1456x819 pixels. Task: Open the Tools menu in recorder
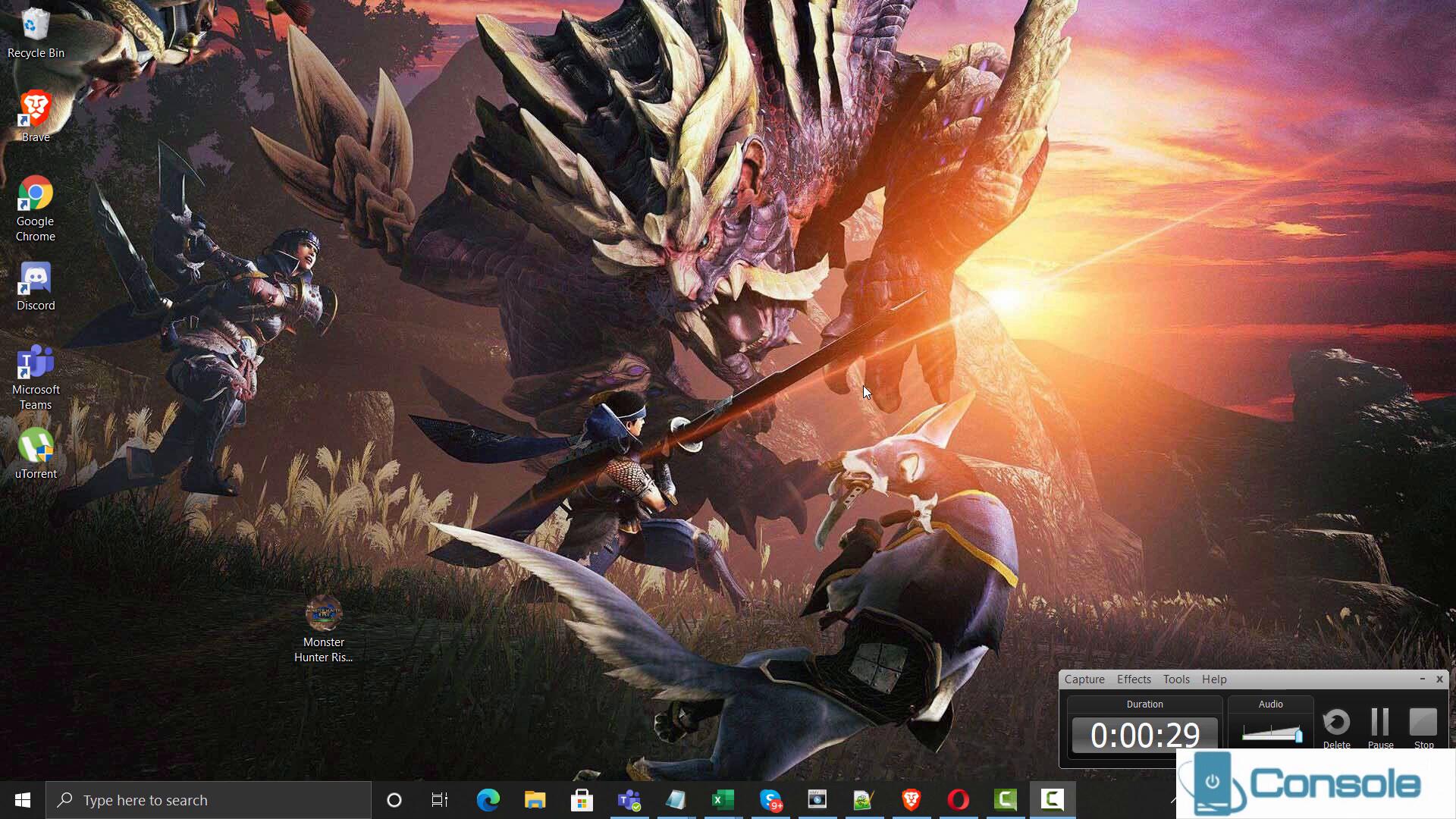click(1175, 679)
